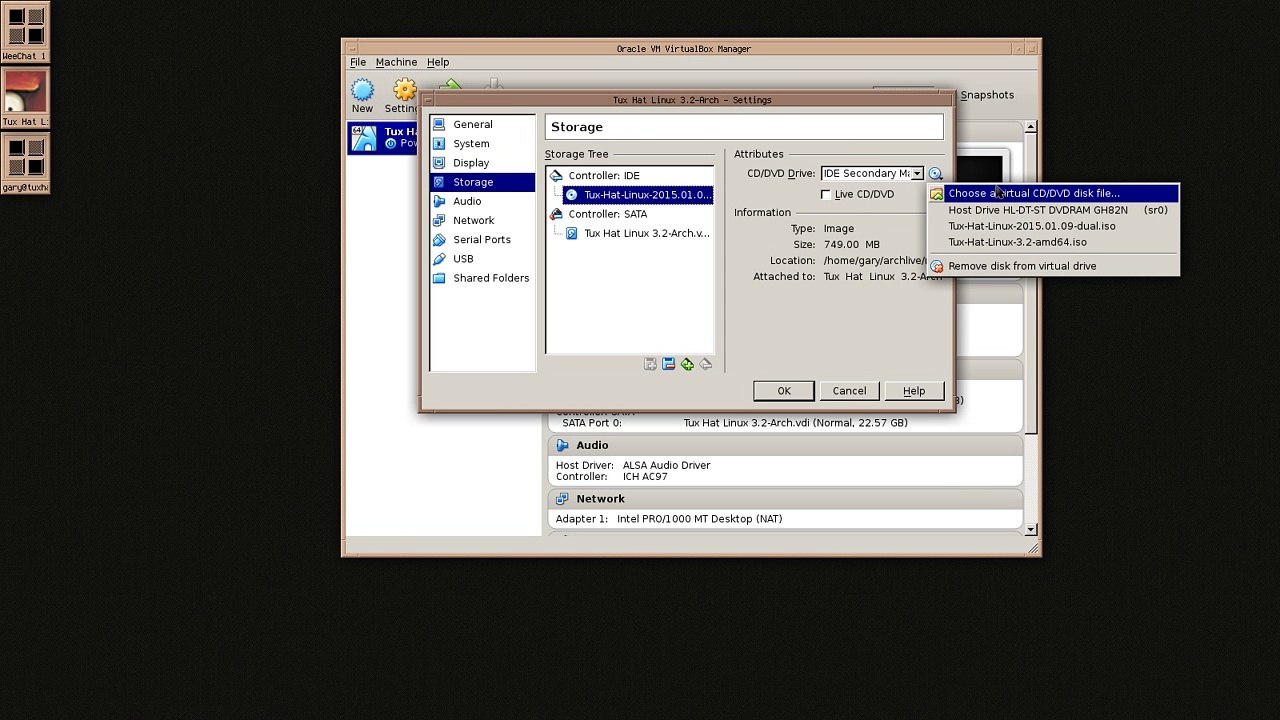Viewport: 1280px width, 720px height.
Task: Select Network category icon
Action: click(439, 220)
